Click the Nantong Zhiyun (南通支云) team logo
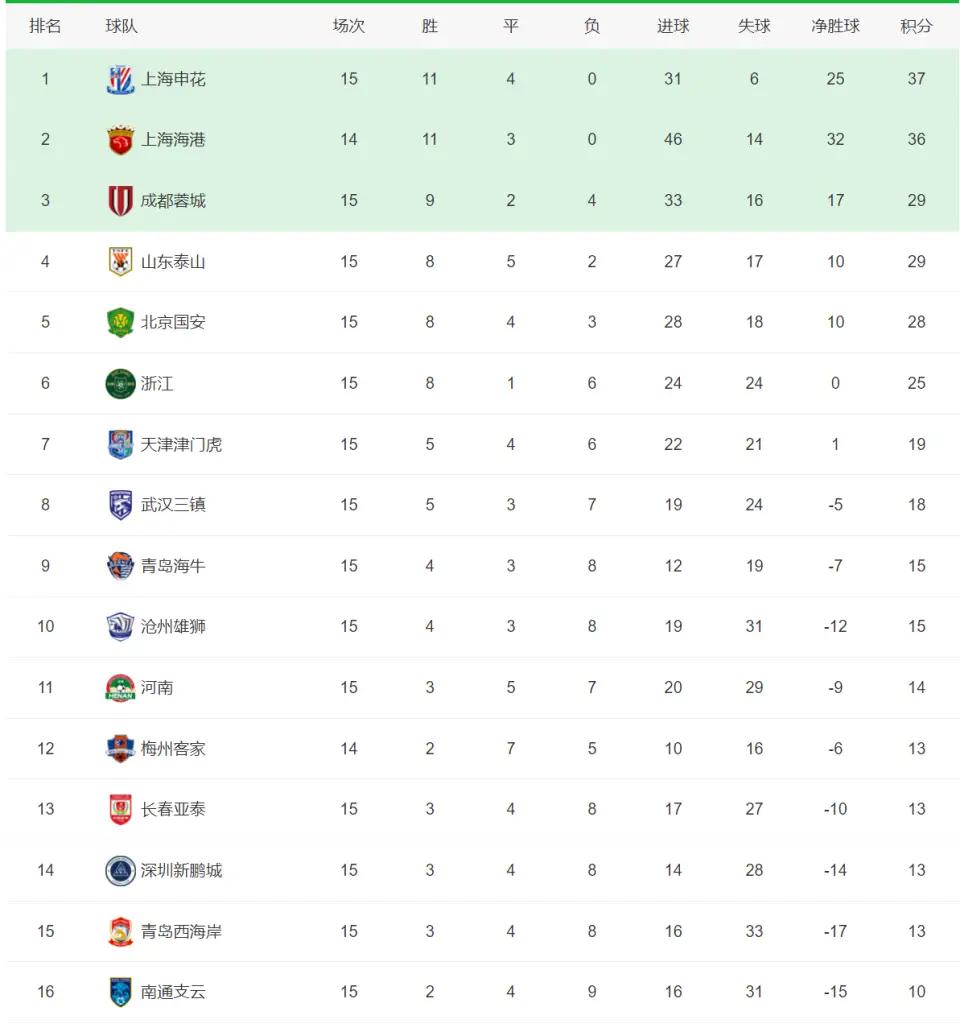This screenshot has width=960, height=1036. (x=120, y=992)
